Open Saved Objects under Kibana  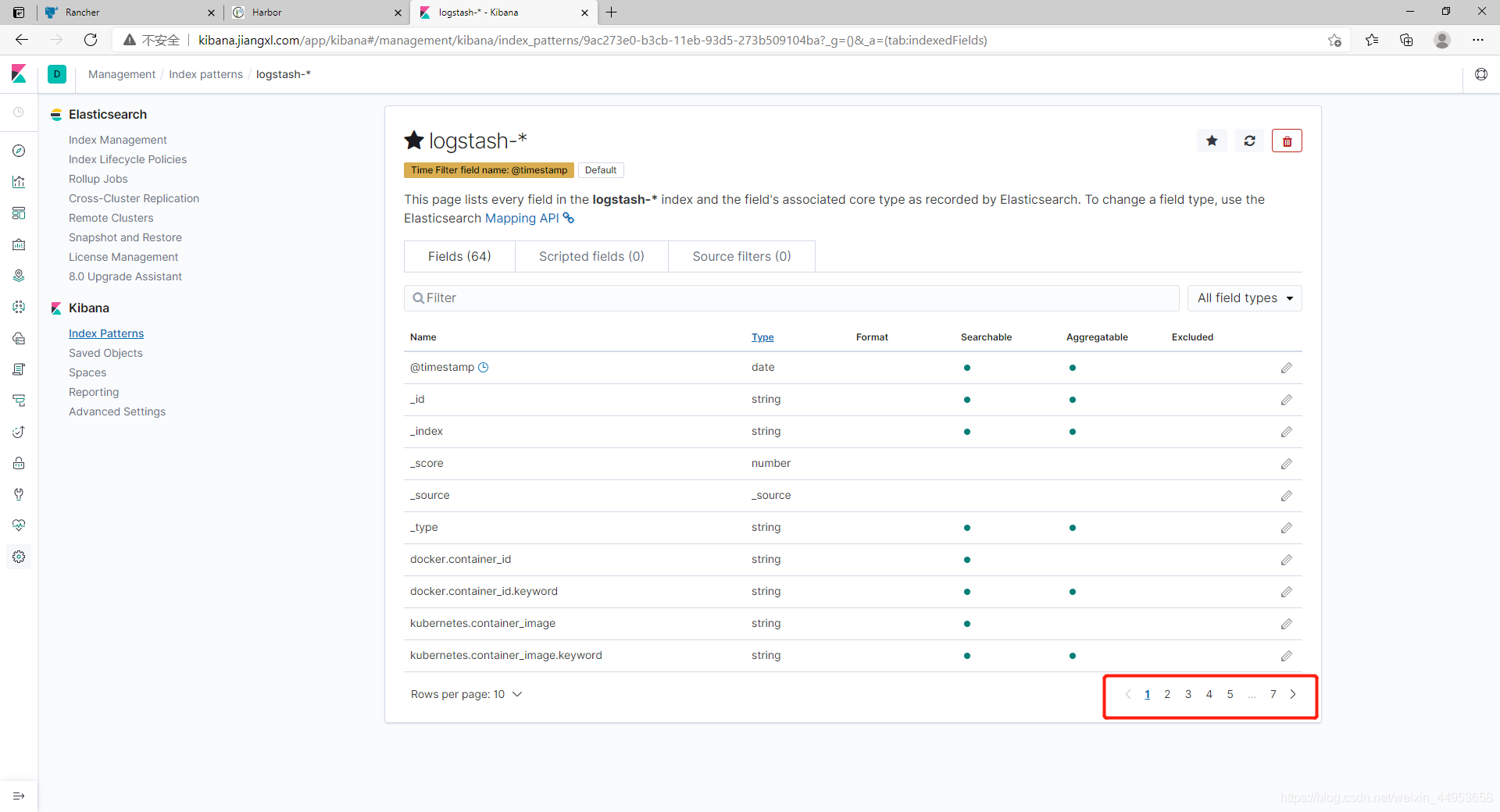[x=105, y=353]
